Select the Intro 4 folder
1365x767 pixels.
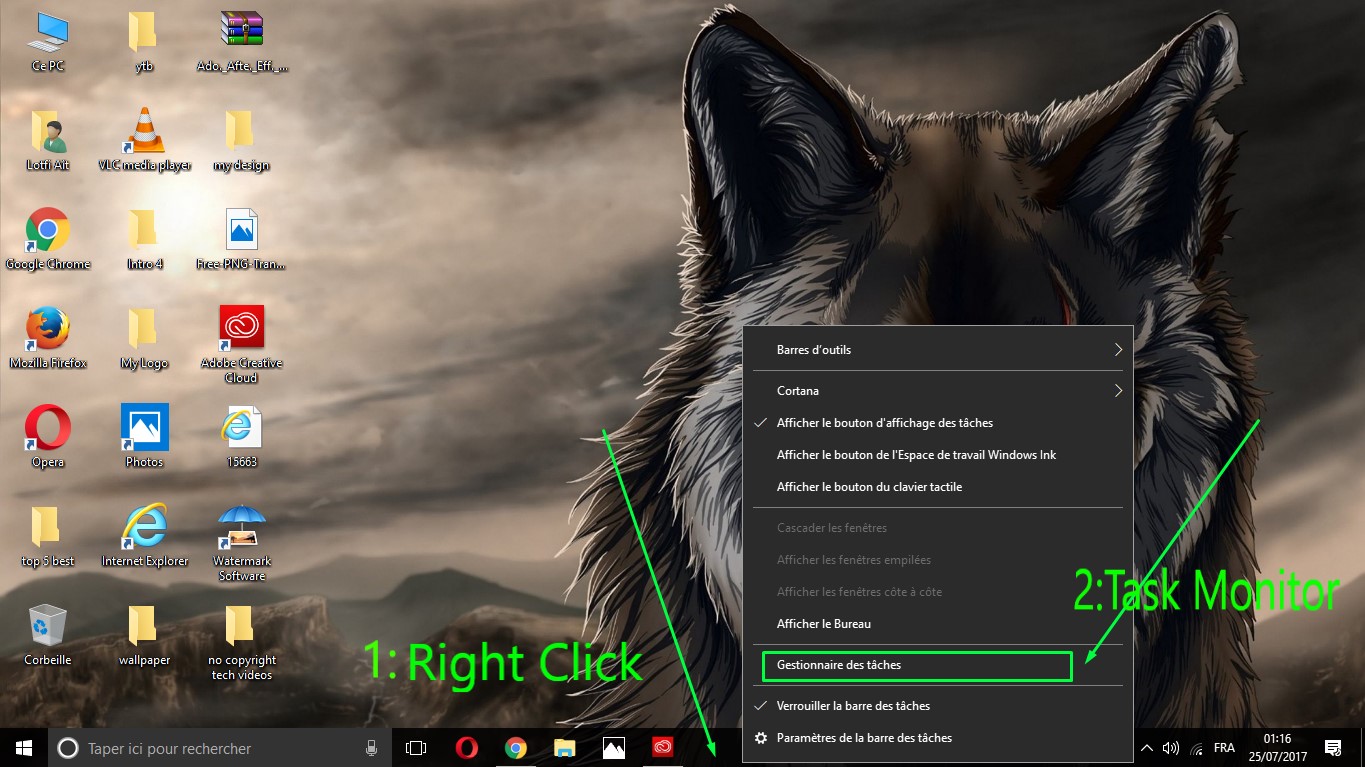pos(144,239)
